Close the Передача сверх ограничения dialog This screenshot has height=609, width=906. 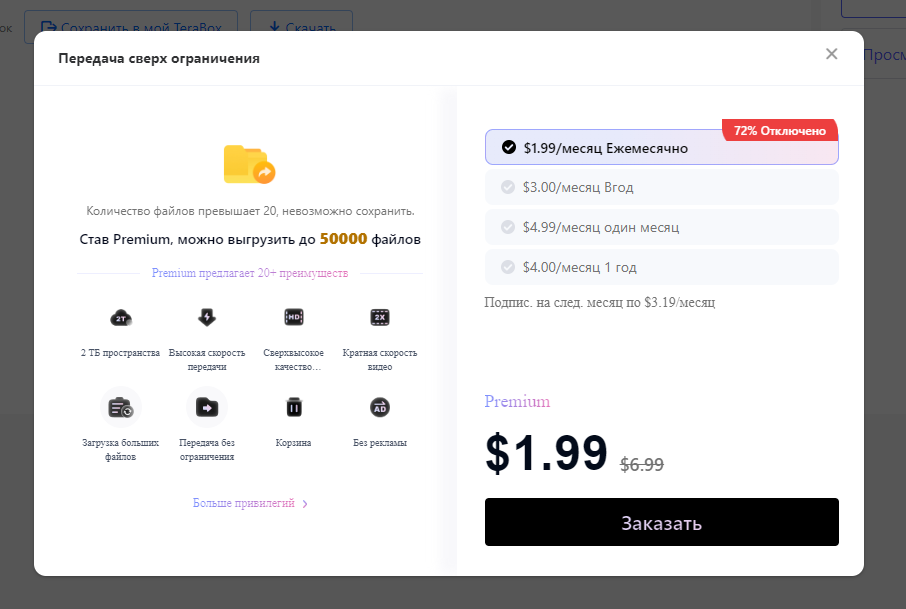(831, 54)
